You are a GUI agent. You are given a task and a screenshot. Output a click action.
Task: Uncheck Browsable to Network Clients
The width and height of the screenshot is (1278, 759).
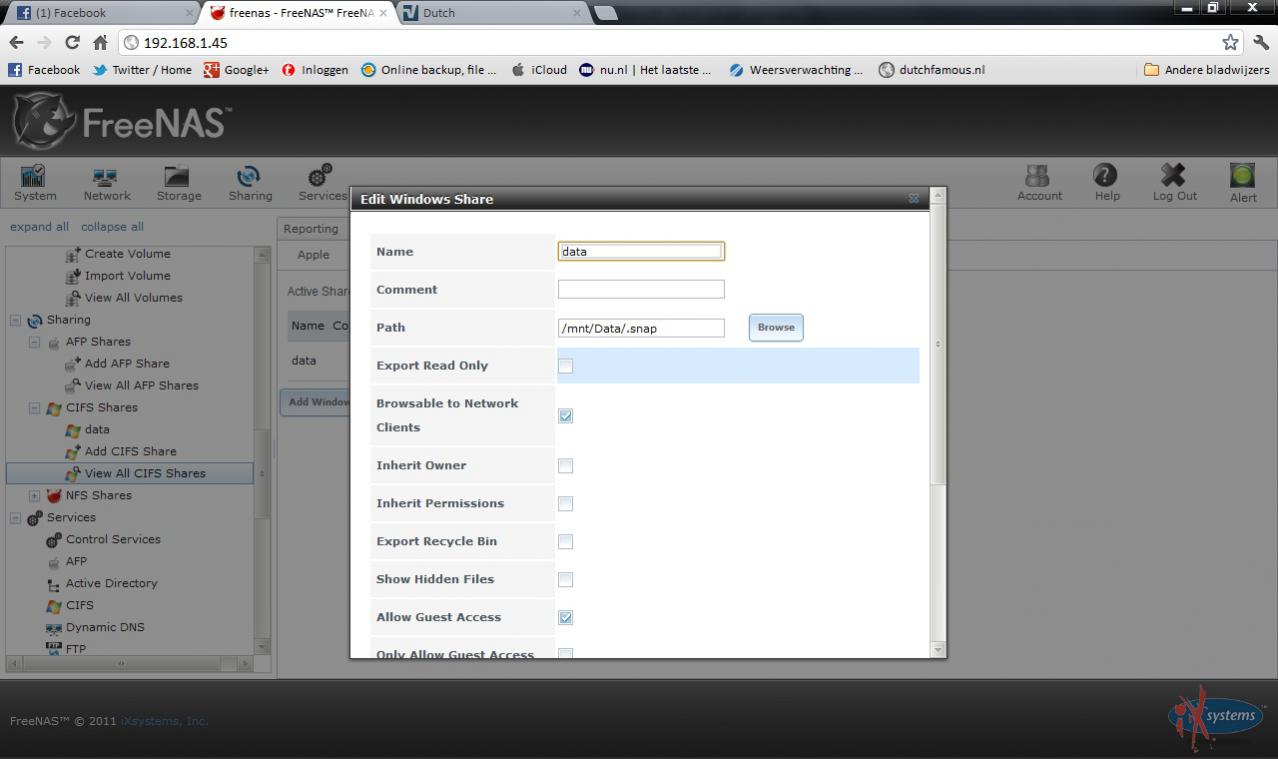click(x=565, y=416)
